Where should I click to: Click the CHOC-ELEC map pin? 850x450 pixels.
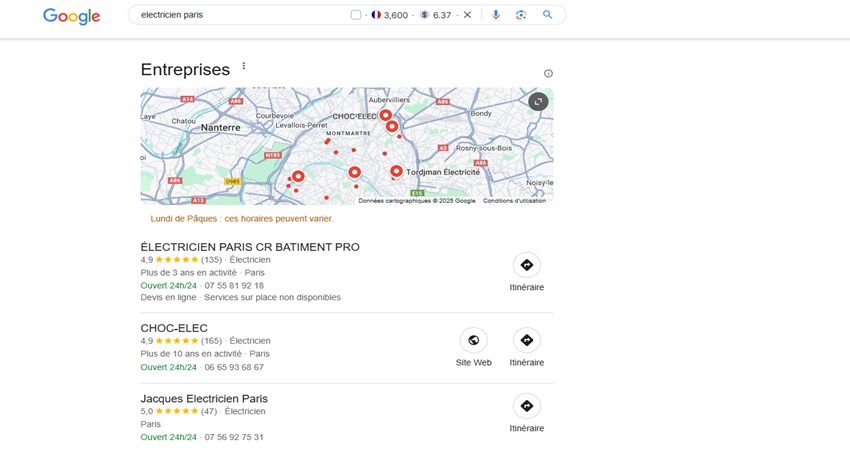385,114
